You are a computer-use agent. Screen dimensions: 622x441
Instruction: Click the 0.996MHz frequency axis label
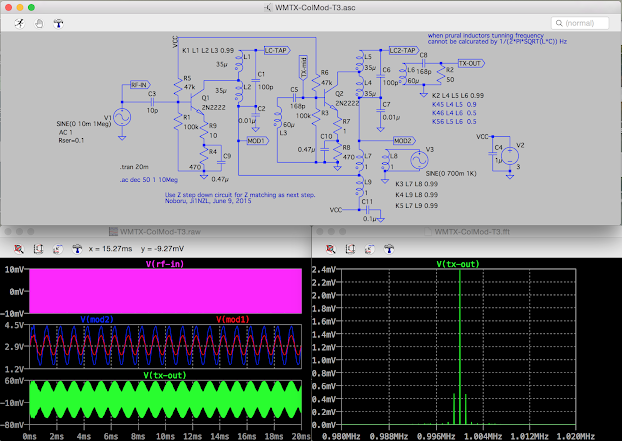[x=436, y=436]
